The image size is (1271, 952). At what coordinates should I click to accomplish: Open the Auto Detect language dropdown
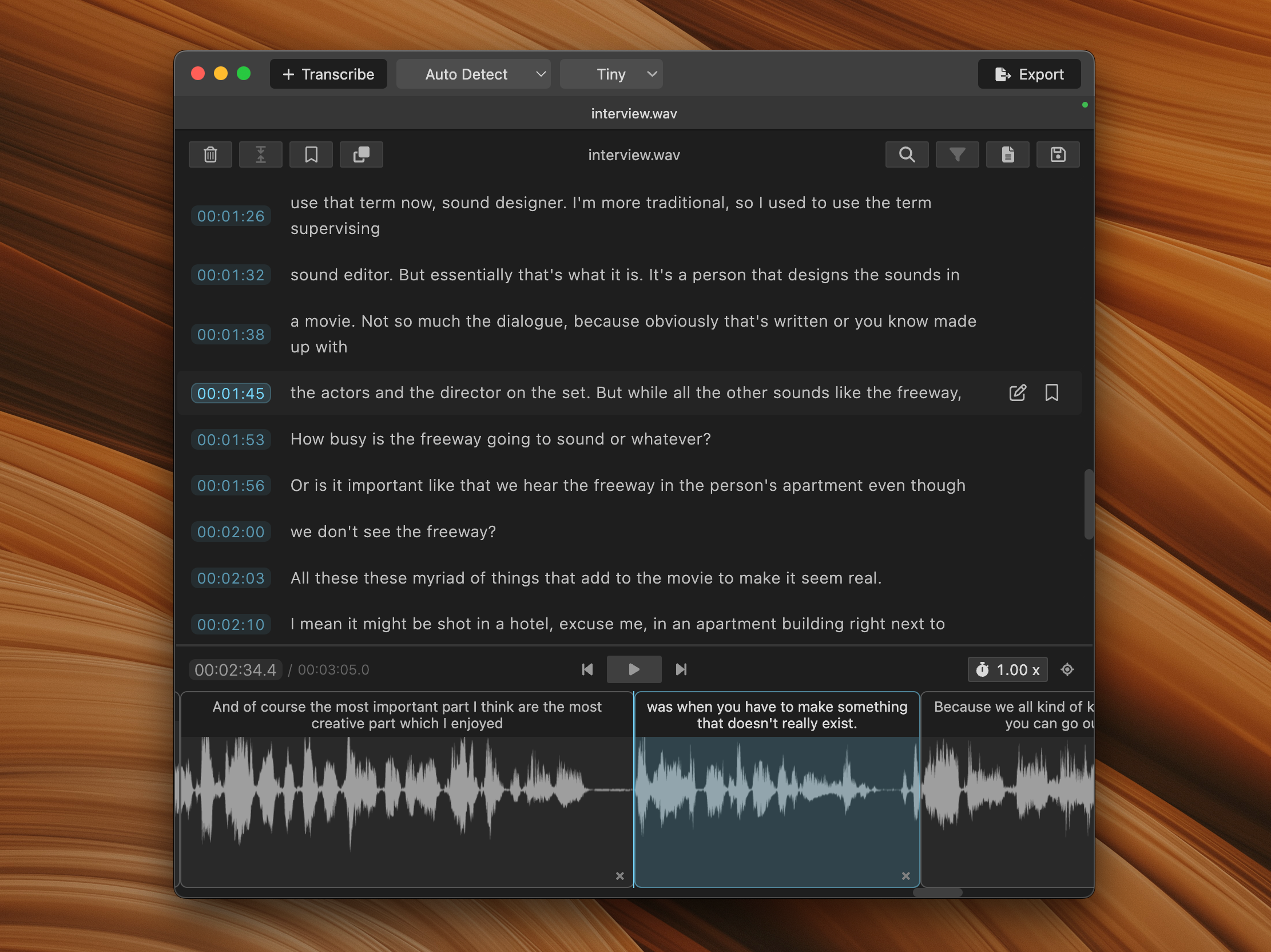point(474,74)
